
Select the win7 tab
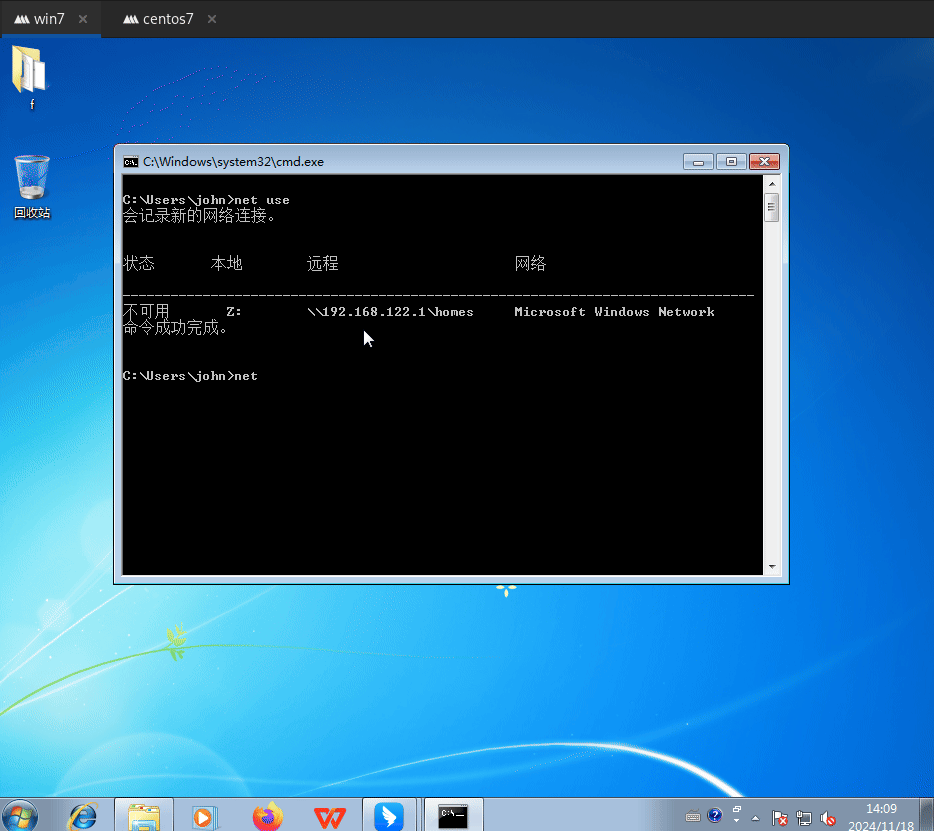[49, 19]
